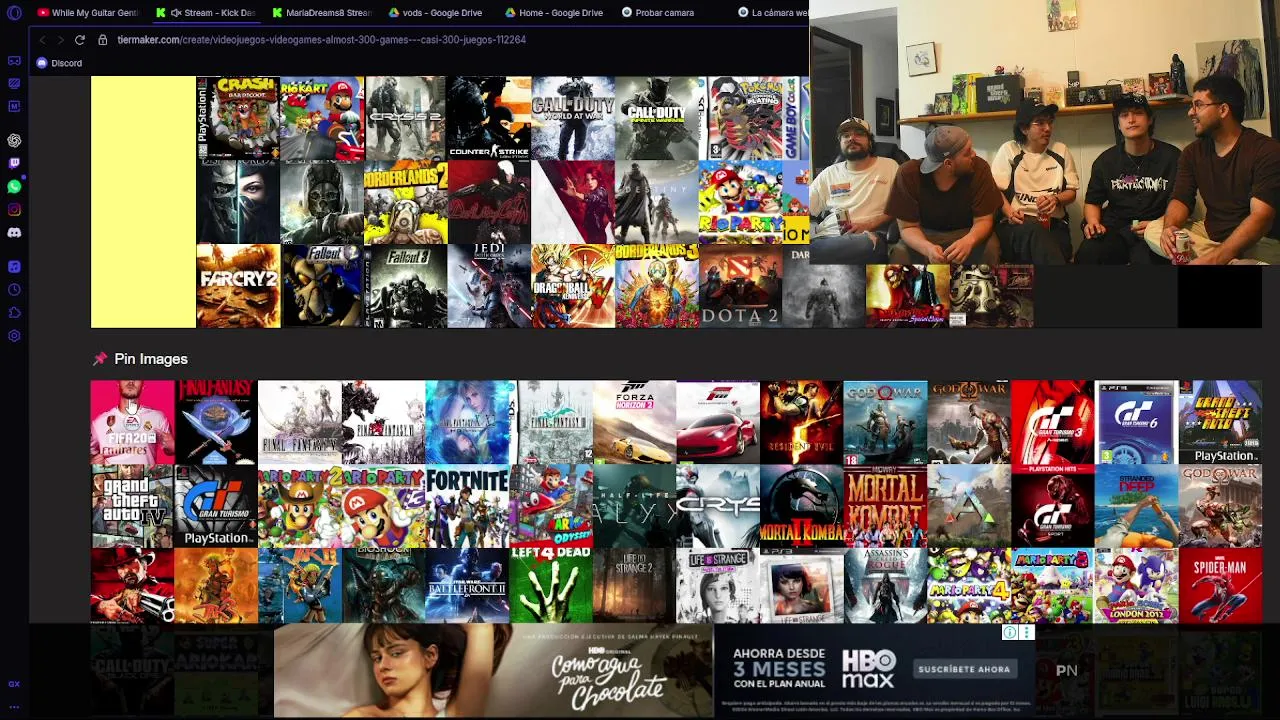Pick the Spider-Man red cover

click(x=1220, y=585)
